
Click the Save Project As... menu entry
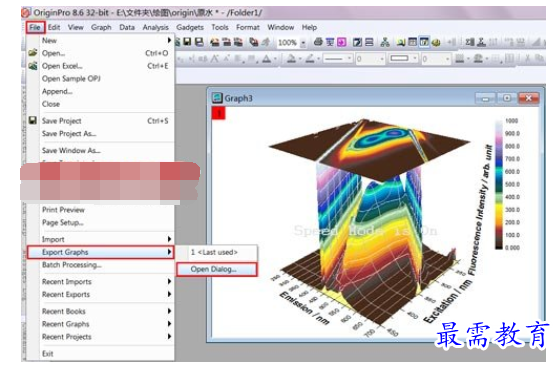point(69,134)
